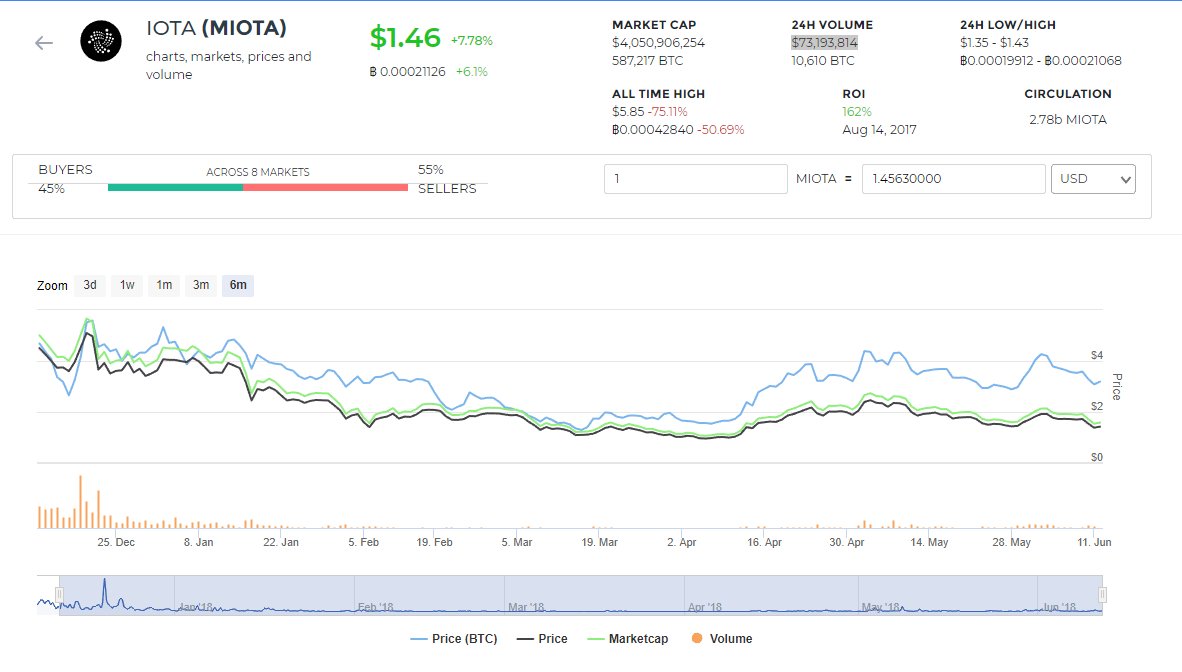Click the IOTA (MIOTA) heading
The height and width of the screenshot is (672, 1182).
pyautogui.click(x=216, y=28)
